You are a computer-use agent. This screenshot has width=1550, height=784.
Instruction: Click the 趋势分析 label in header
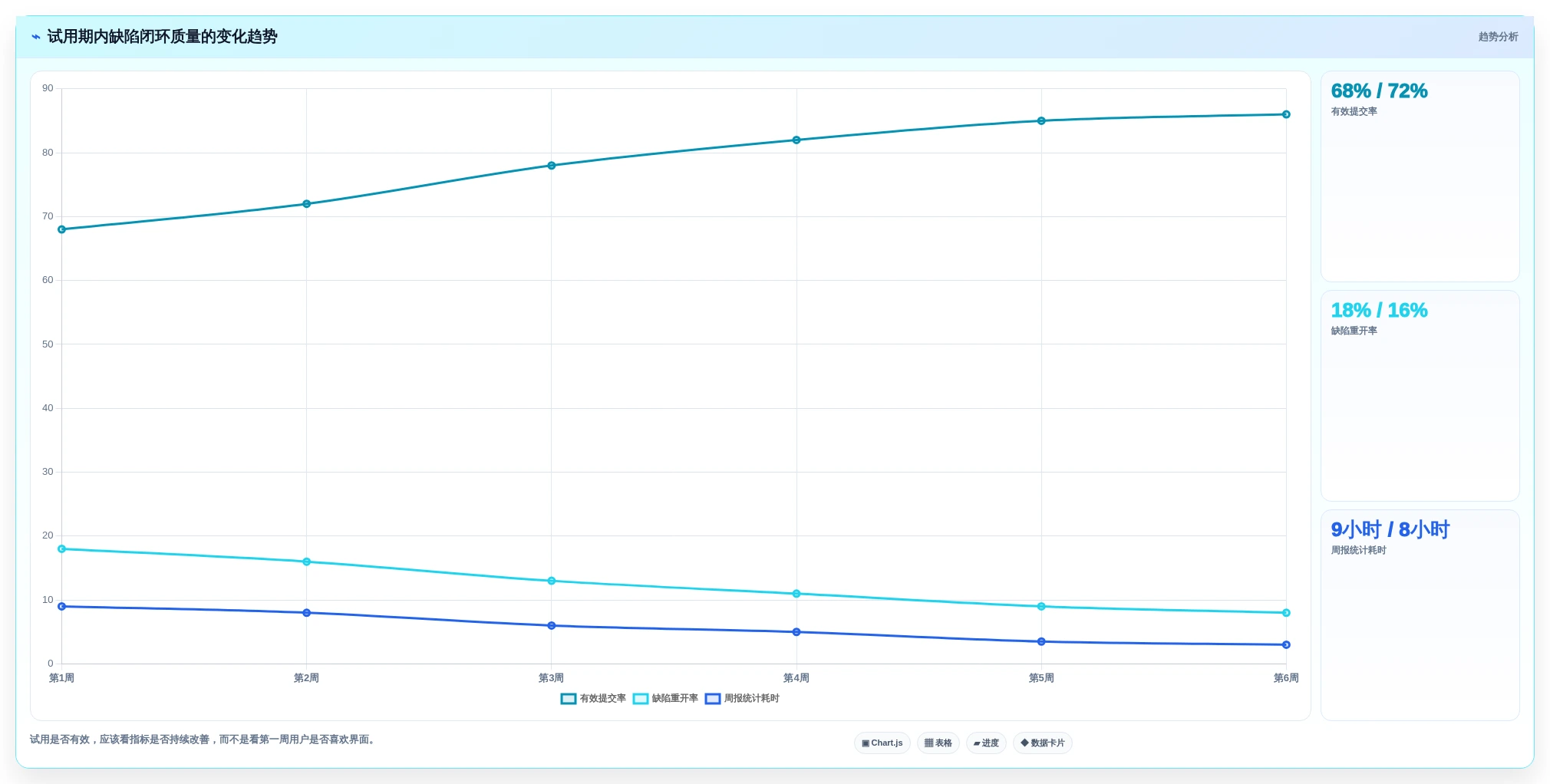pos(1498,37)
